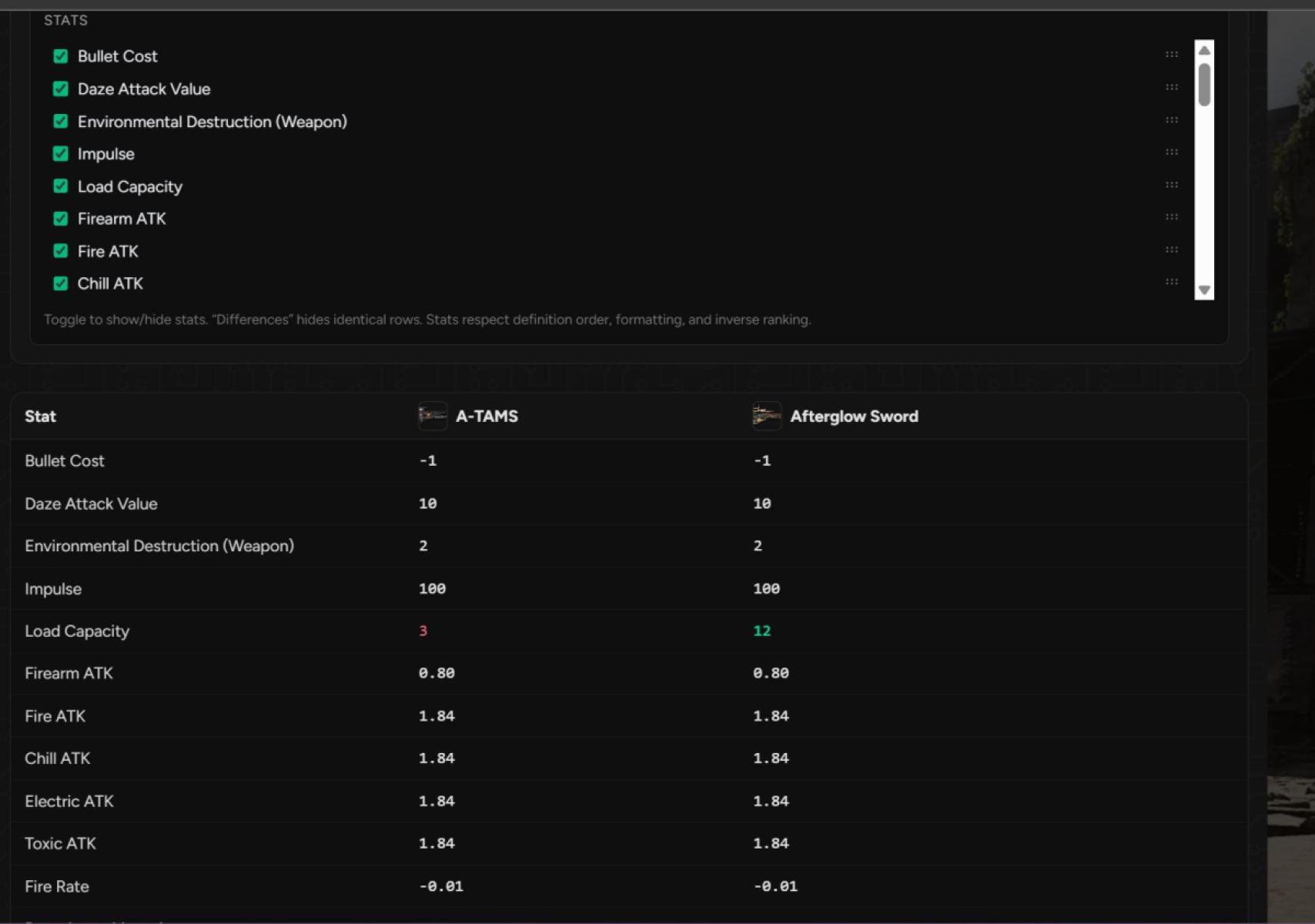The height and width of the screenshot is (924, 1315).
Task: Select the drag handle next to Environmental Destruction (Weapon)
Action: [1171, 120]
